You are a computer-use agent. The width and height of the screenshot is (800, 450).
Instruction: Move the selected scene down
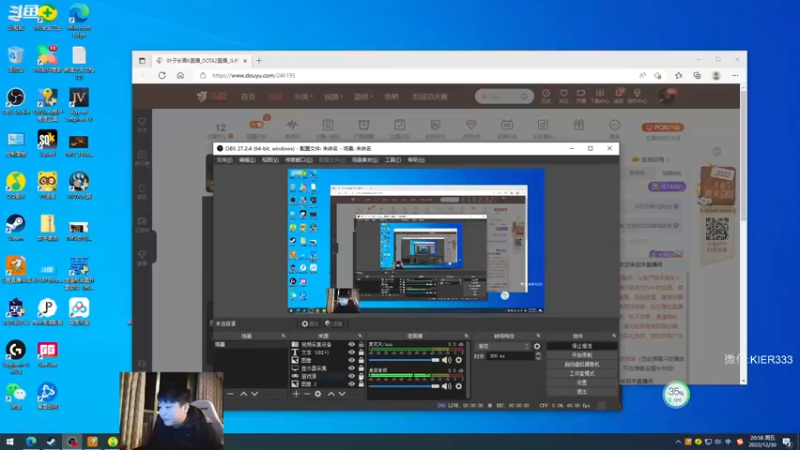click(x=255, y=394)
